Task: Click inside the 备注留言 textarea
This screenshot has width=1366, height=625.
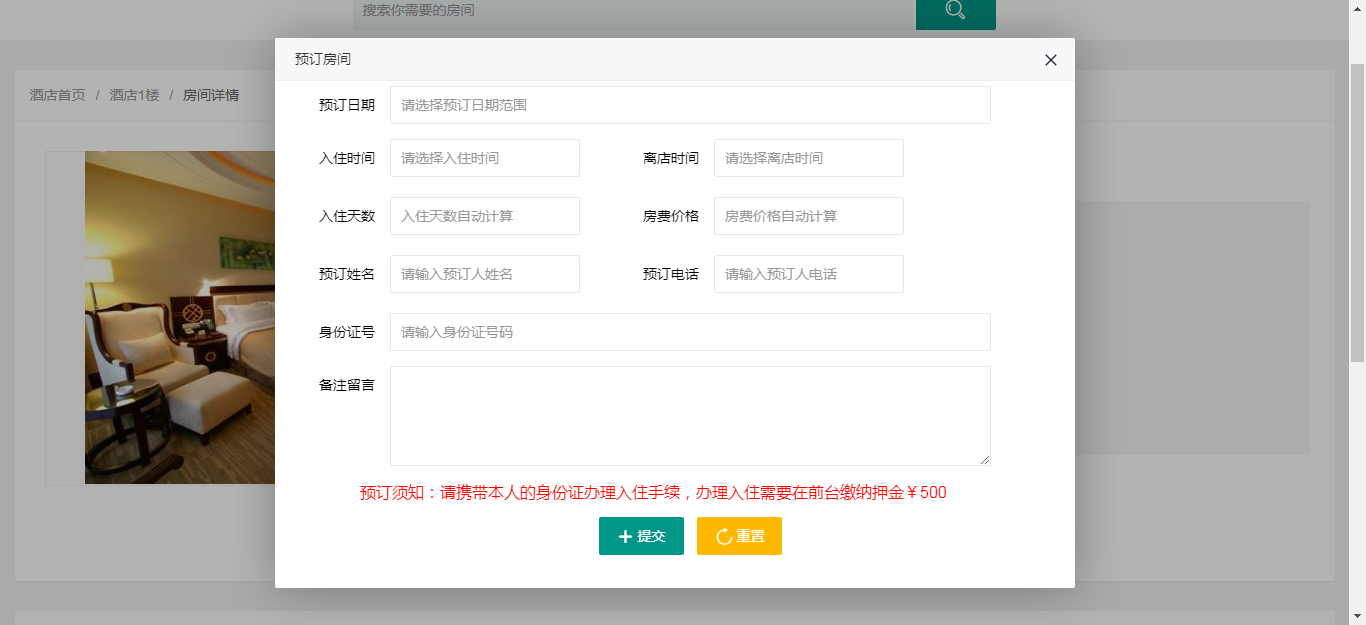Action: click(x=690, y=415)
